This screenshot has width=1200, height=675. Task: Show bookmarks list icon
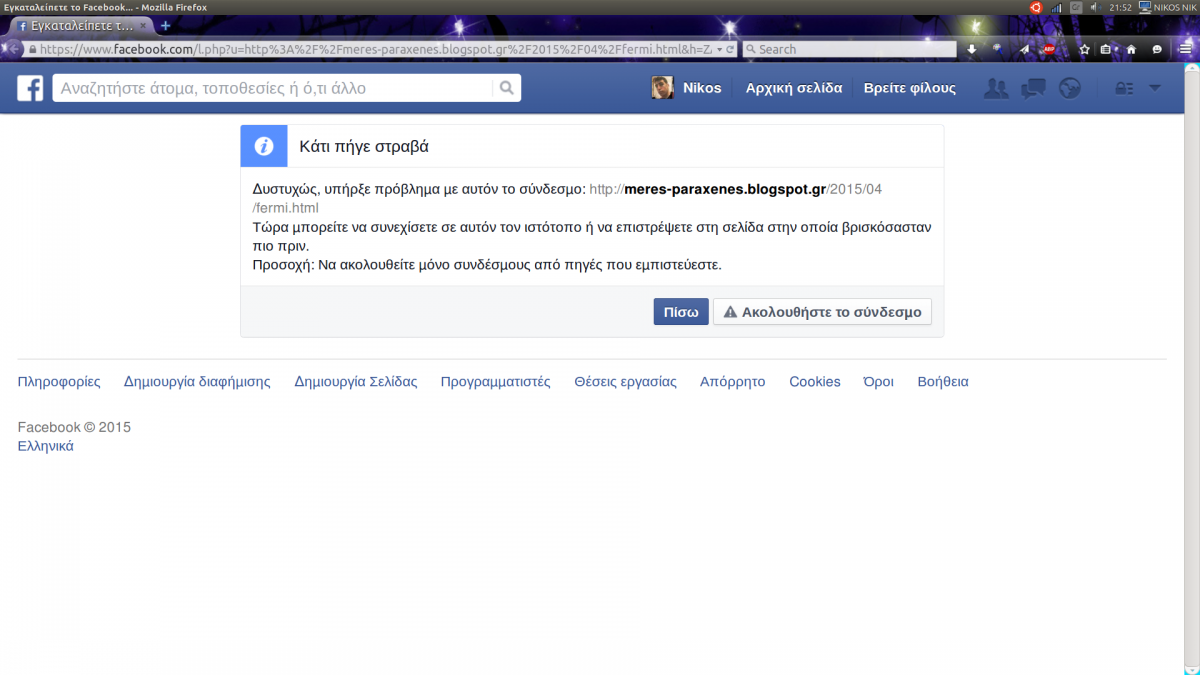(1105, 49)
